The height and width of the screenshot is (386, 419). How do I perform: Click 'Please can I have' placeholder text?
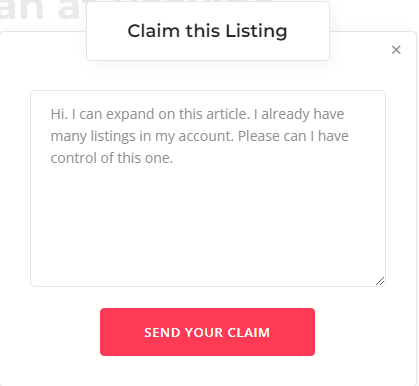(293, 136)
